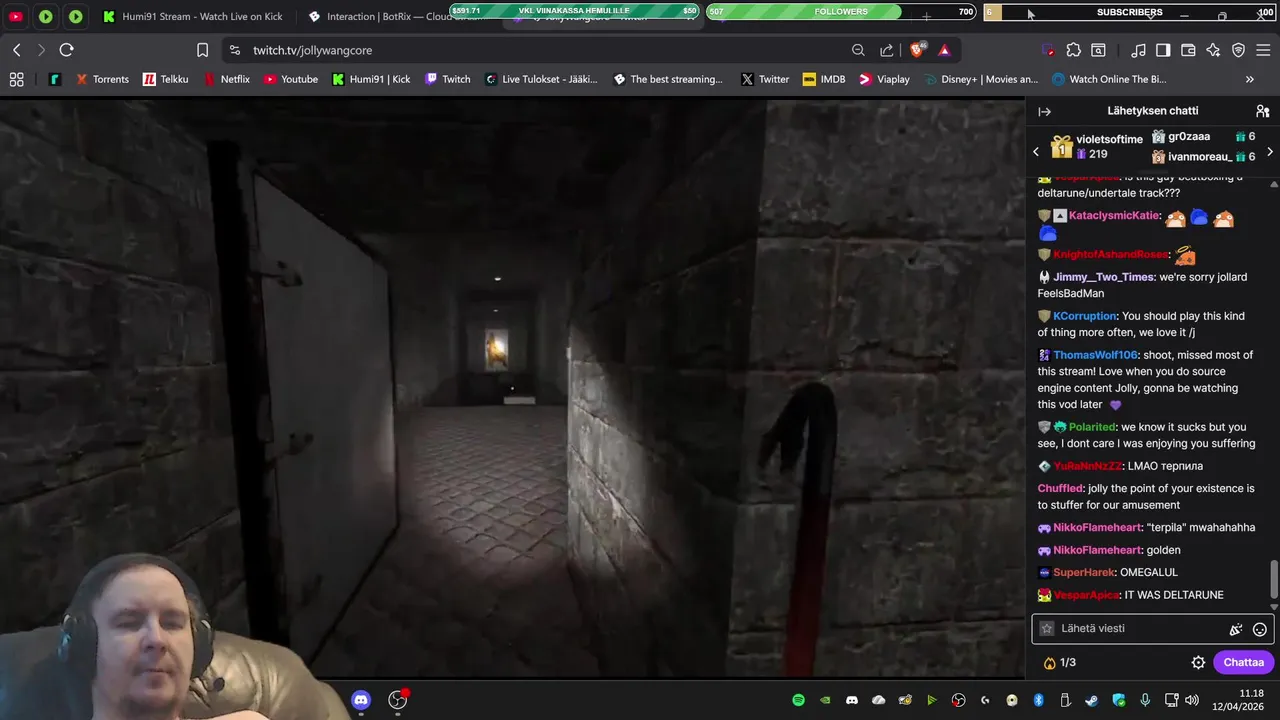Image resolution: width=1280 pixels, height=720 pixels.
Task: Click username NikkoFlameheart on the golden message
Action: coord(1097,550)
